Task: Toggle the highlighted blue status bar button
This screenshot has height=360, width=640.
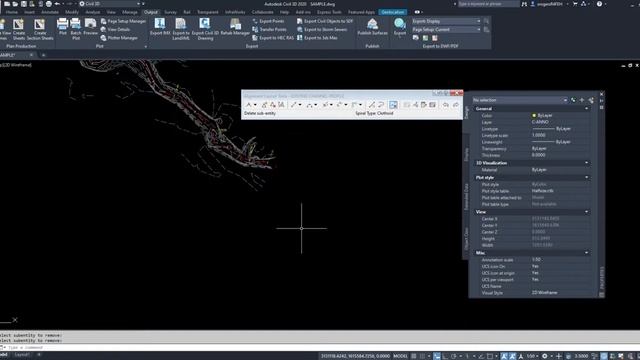Action: (437, 356)
